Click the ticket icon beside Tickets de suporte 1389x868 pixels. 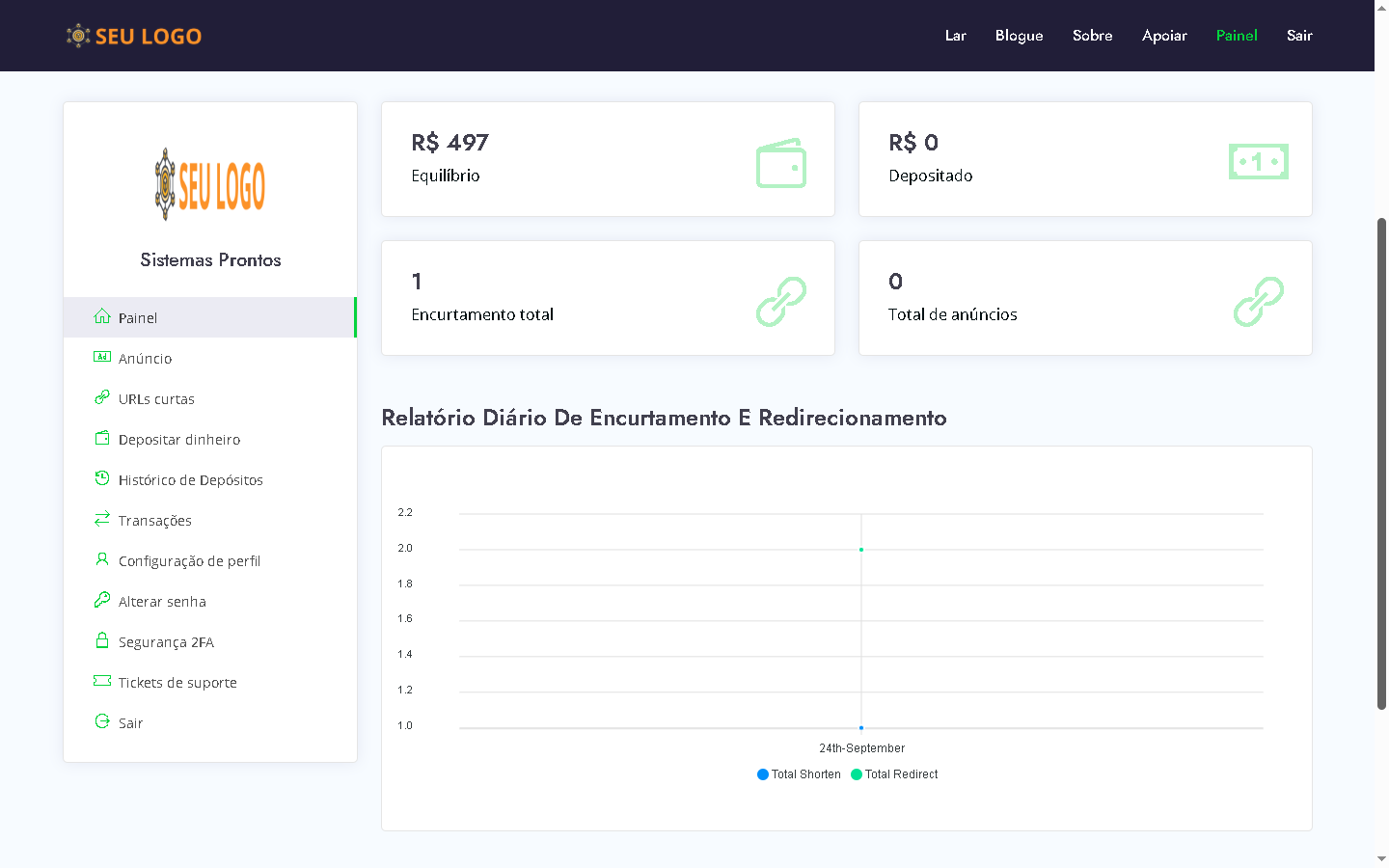click(102, 681)
